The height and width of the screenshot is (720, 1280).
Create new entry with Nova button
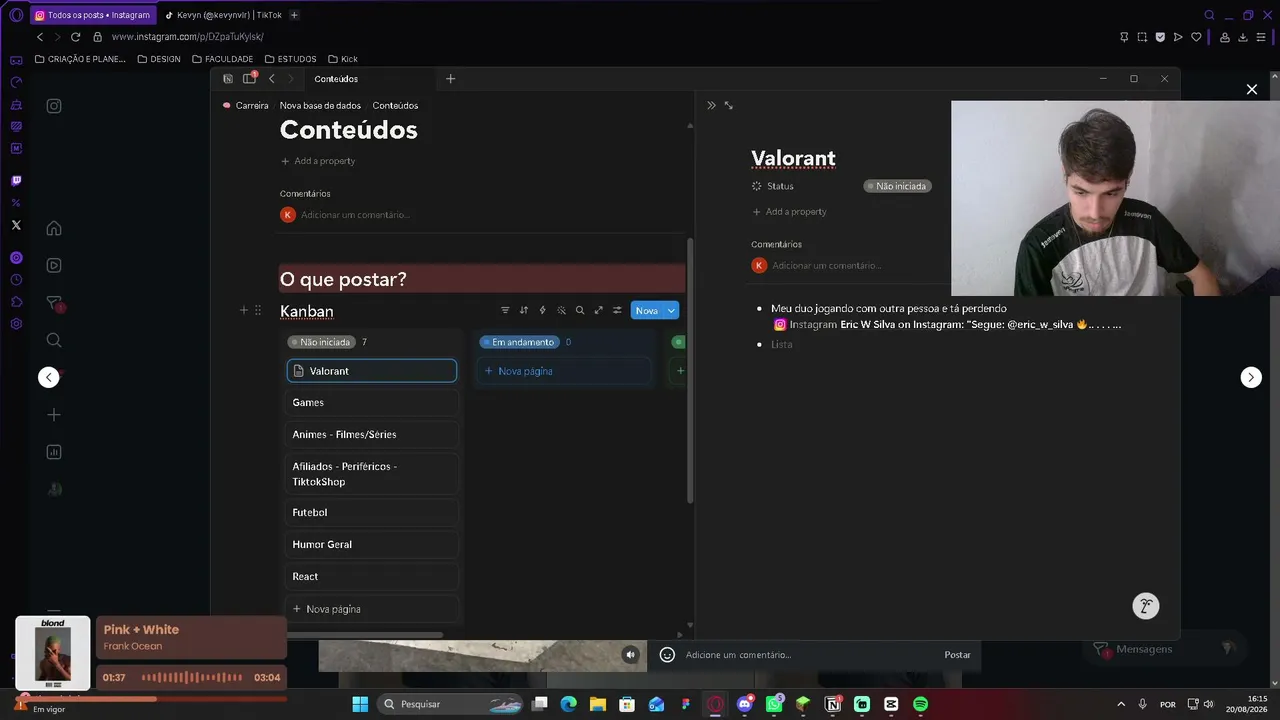point(647,311)
